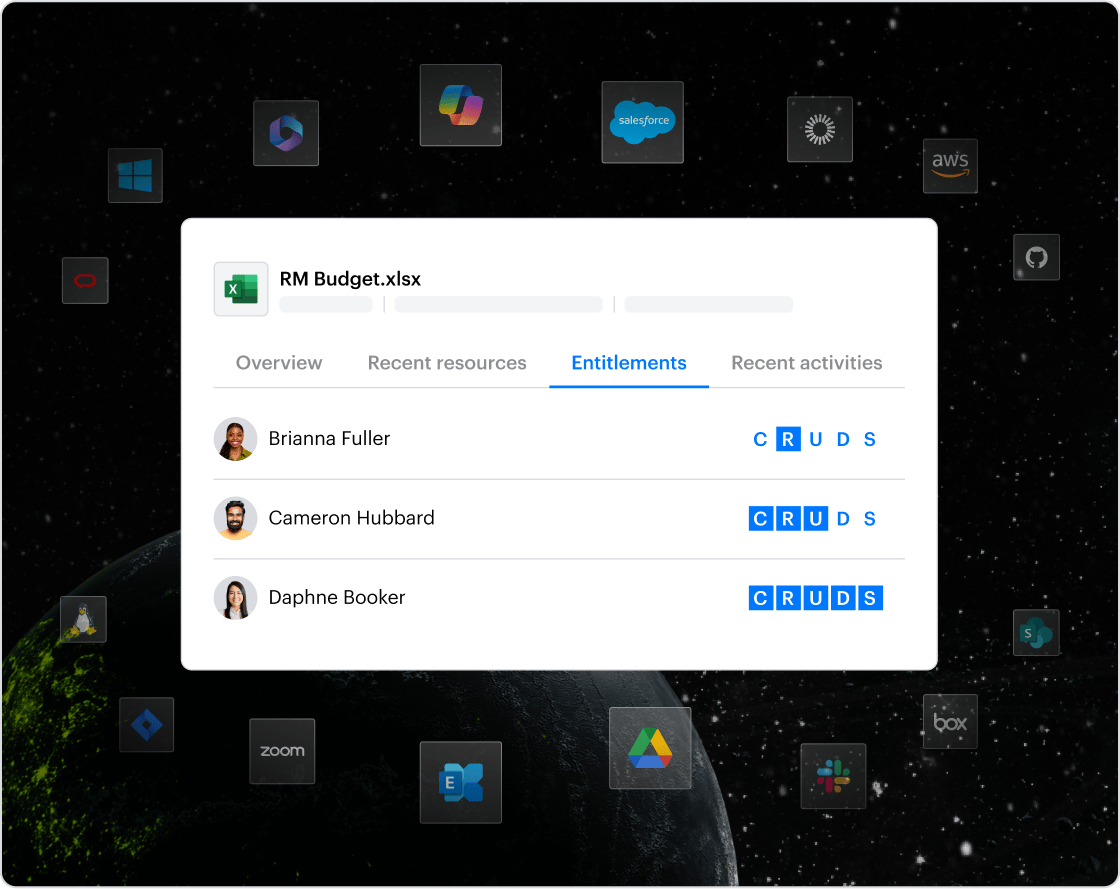Disable Share permission for Daphne Booker
The image size is (1120, 889).
click(870, 598)
